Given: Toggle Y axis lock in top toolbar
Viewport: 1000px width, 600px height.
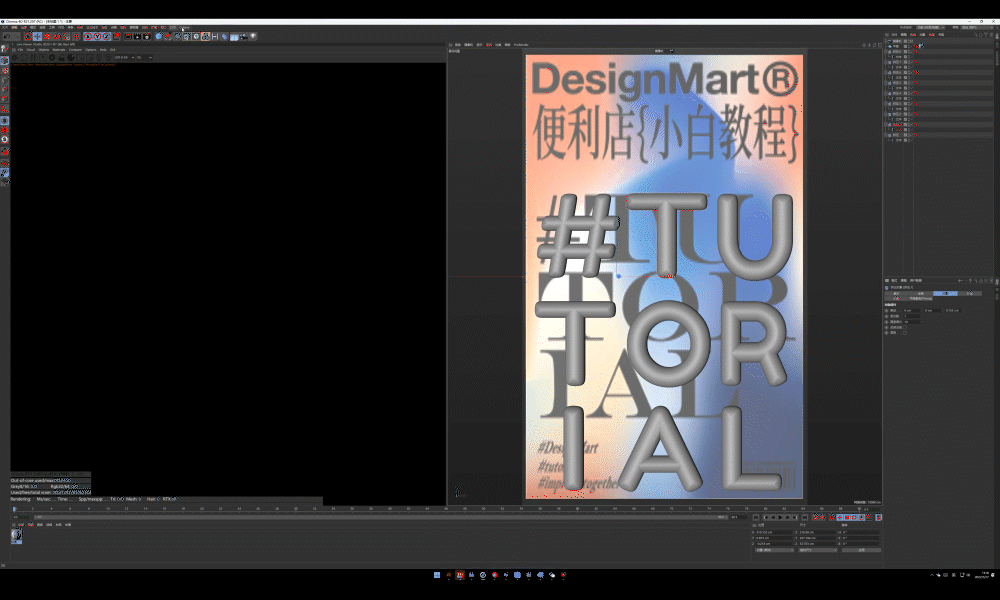Looking at the screenshot, I should (97, 37).
